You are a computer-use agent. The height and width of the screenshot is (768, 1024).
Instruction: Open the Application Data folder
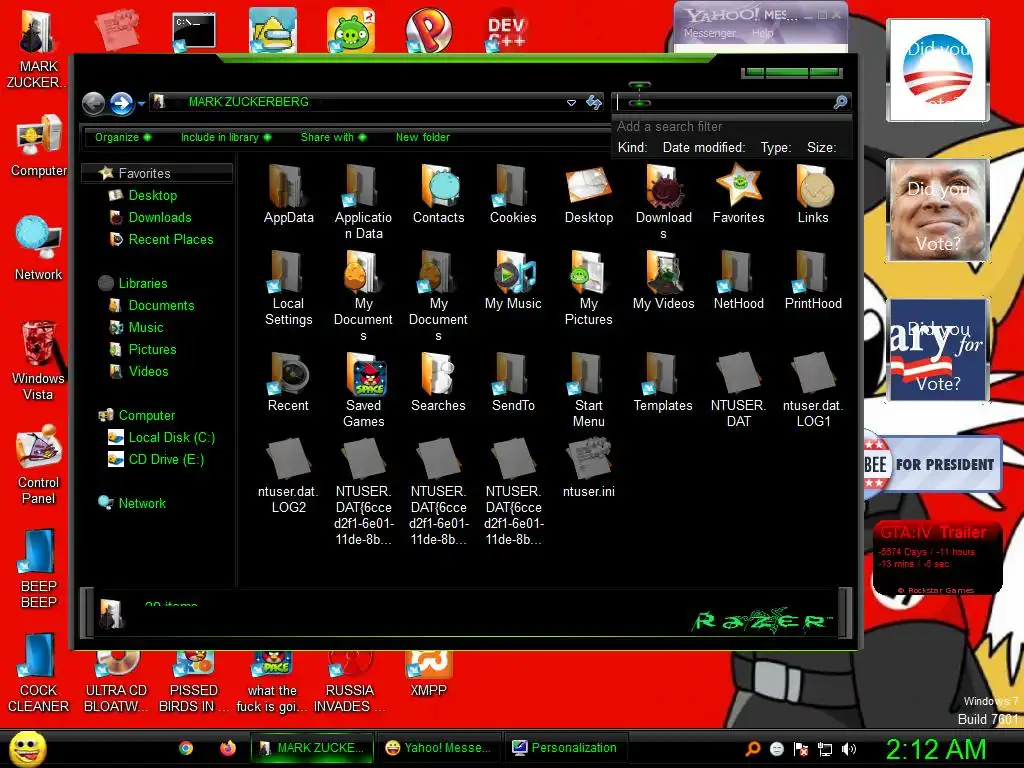(363, 202)
